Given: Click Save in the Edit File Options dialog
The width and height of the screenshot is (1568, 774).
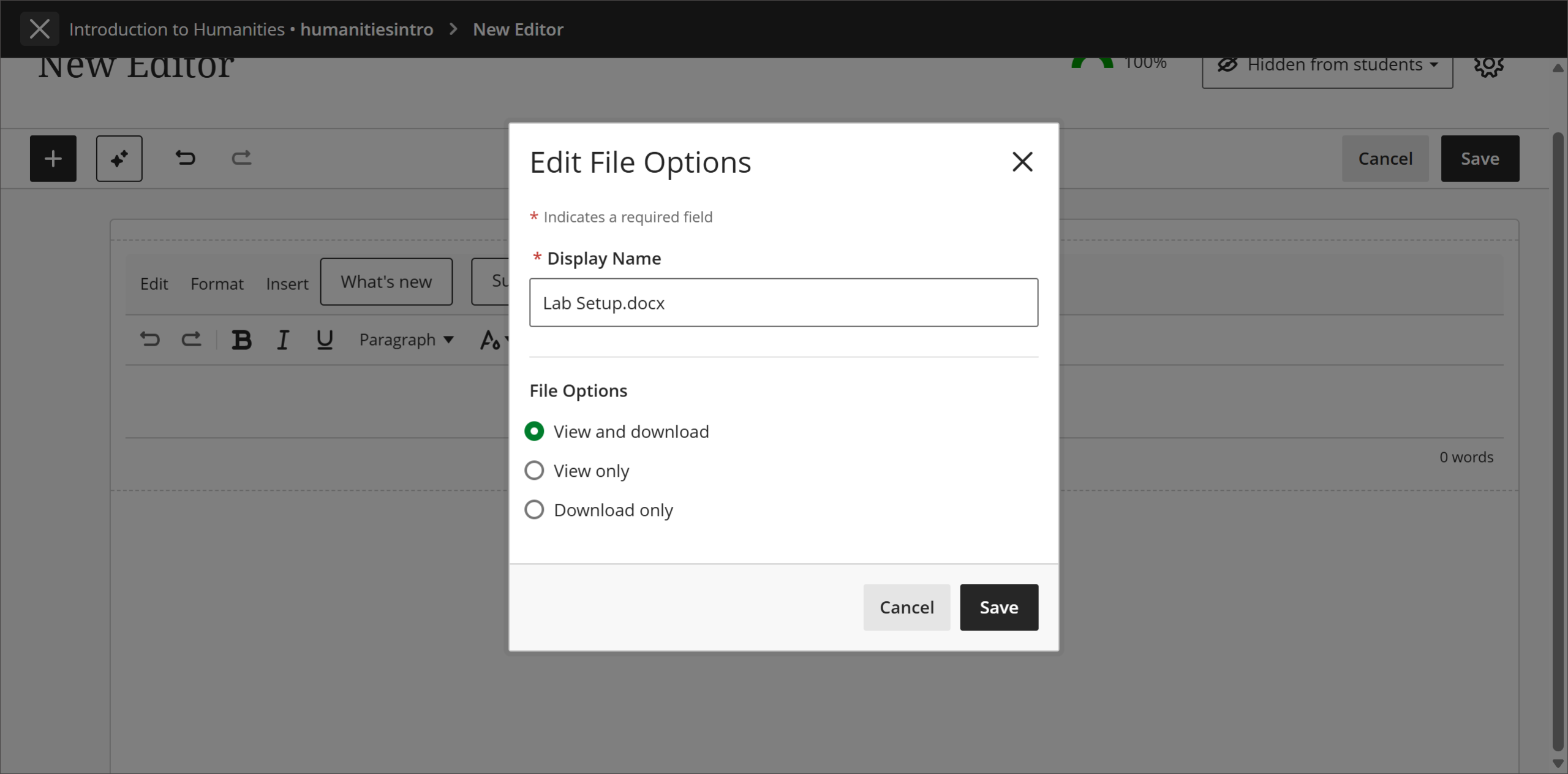Looking at the screenshot, I should pyautogui.click(x=999, y=607).
